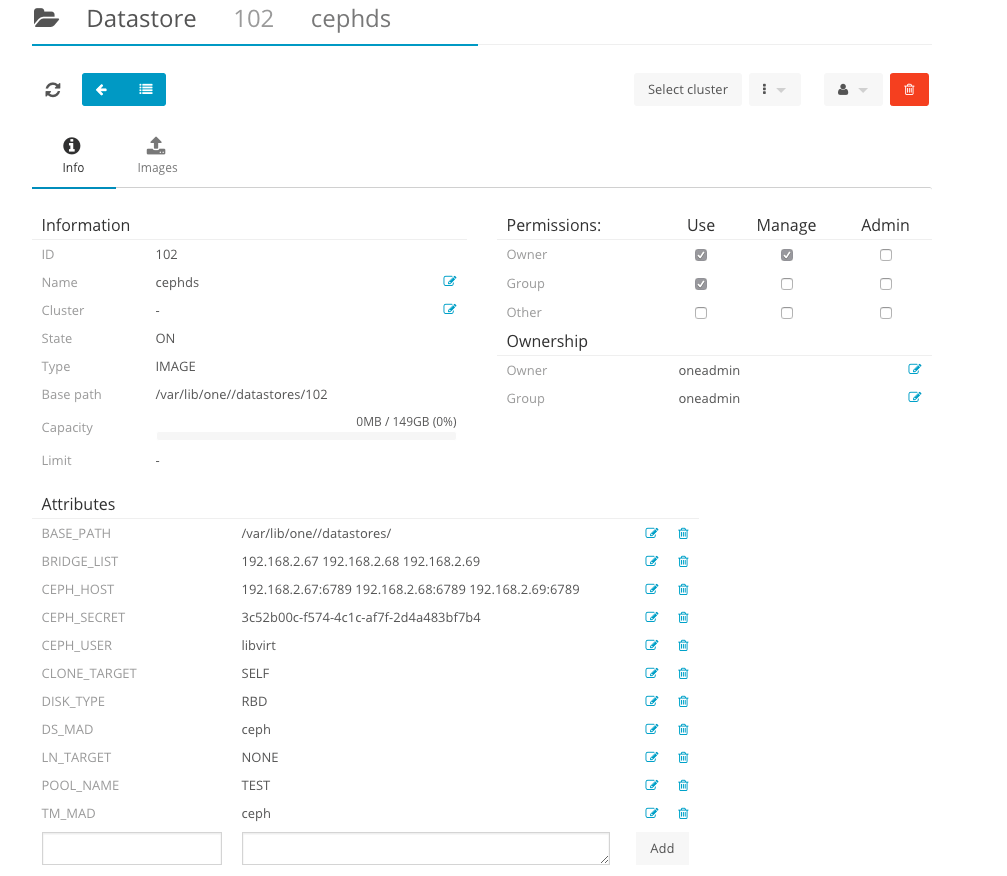
Task: Open the user ownership dropdown
Action: [x=852, y=90]
